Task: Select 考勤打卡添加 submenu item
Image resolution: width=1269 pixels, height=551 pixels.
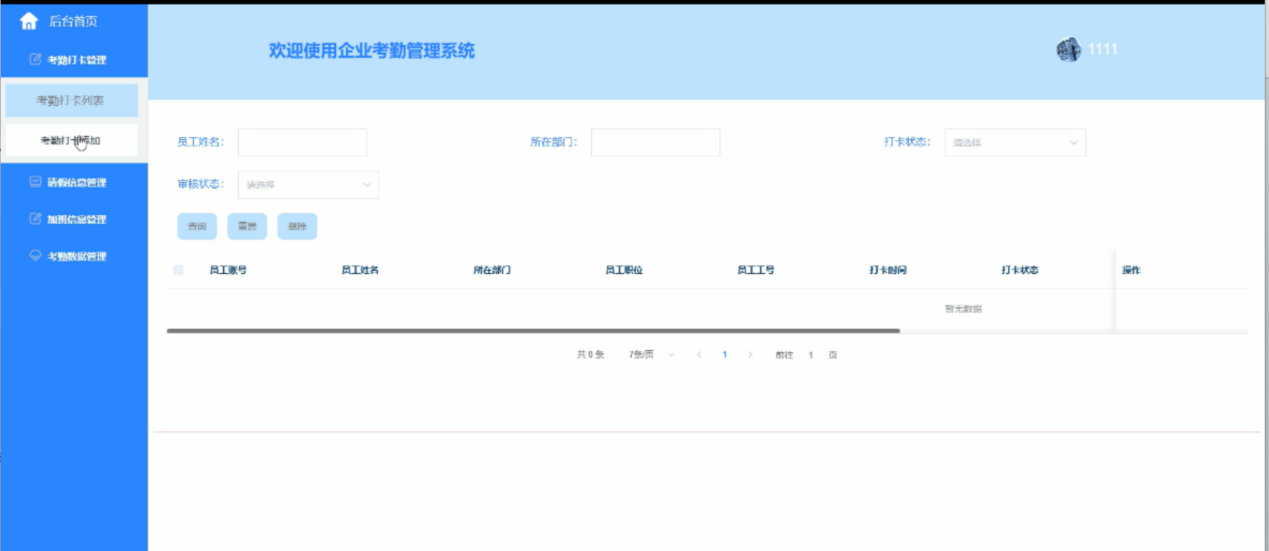Action: click(71, 140)
